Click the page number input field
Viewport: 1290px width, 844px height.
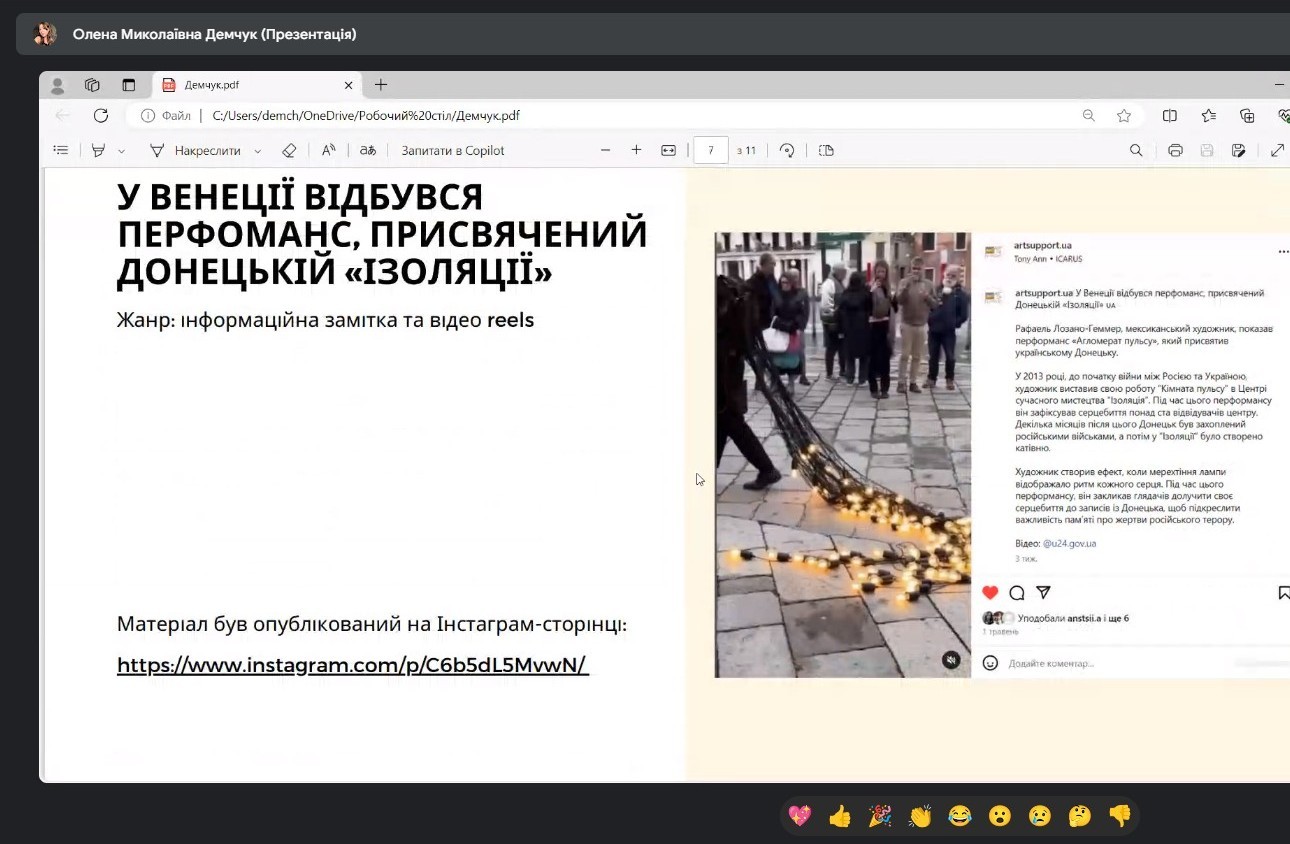point(710,151)
